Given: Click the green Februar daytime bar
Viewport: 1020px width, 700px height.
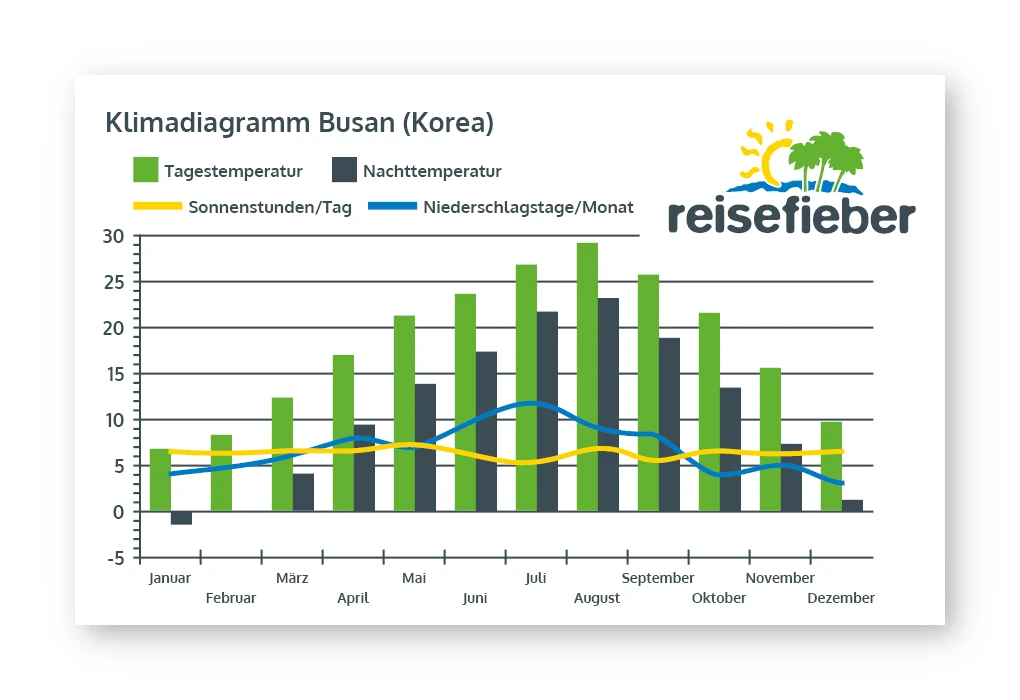Looking at the screenshot, I should point(221,473).
